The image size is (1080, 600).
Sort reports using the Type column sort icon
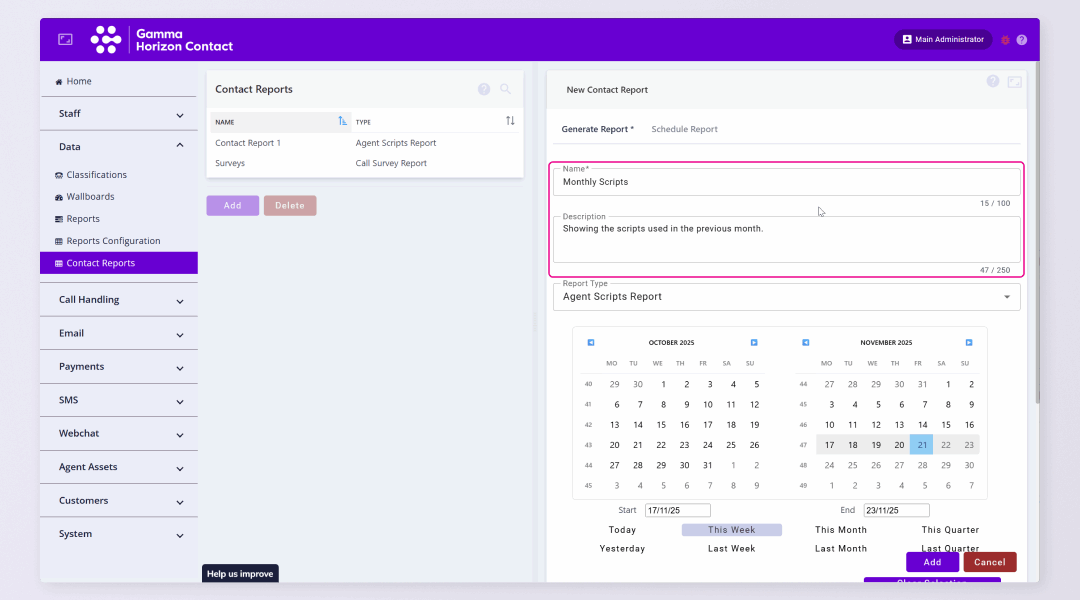(510, 121)
